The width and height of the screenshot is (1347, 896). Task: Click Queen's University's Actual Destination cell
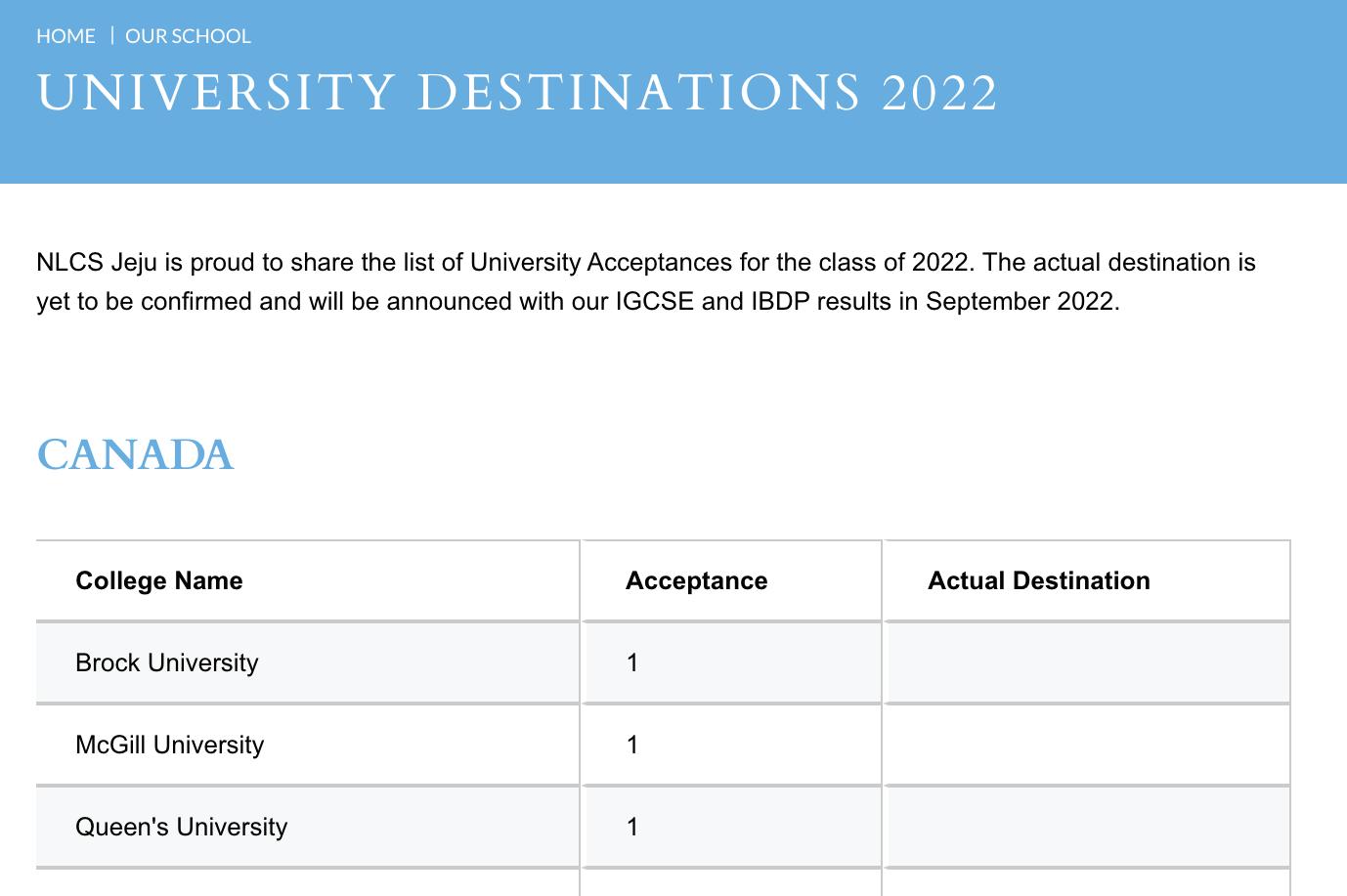tap(1087, 827)
